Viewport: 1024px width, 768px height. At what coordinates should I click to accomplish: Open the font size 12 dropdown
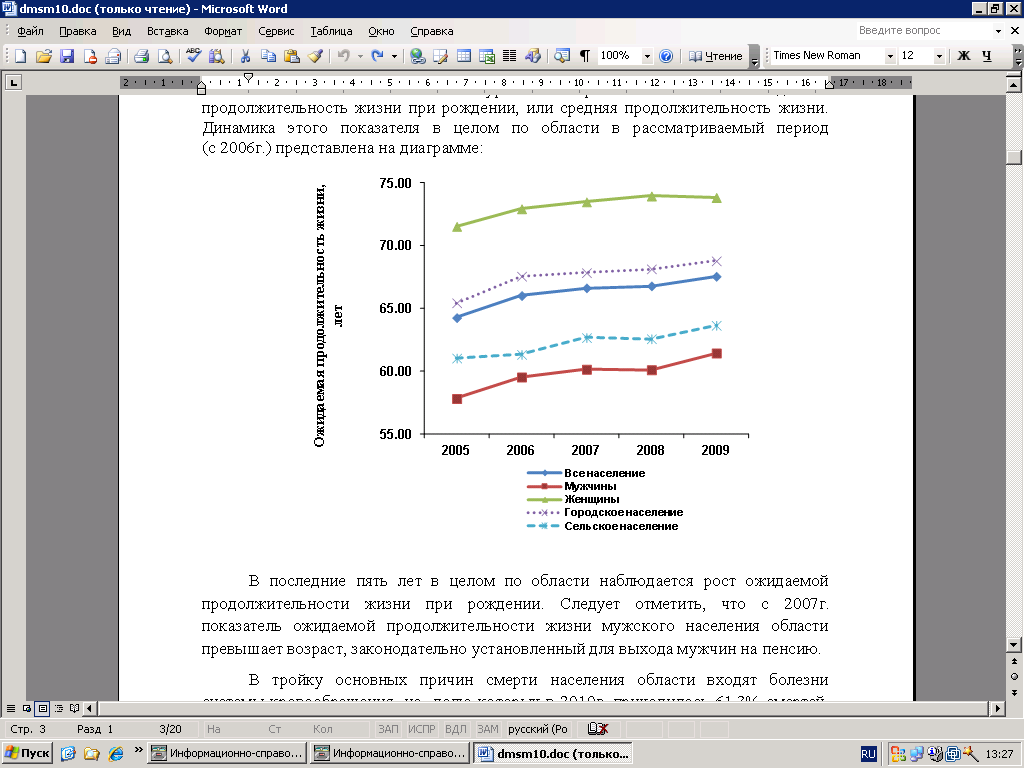coord(939,56)
